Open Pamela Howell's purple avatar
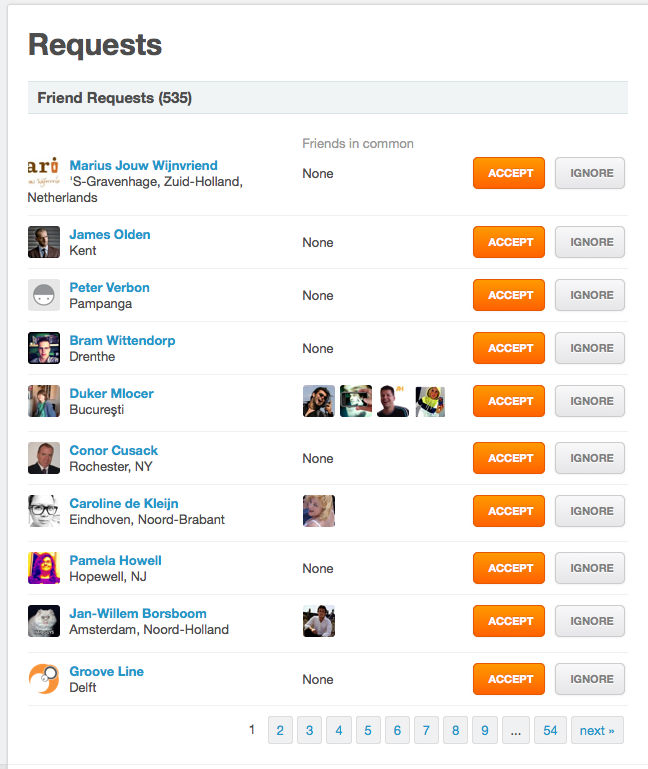Image resolution: width=648 pixels, height=769 pixels. pyautogui.click(x=44, y=568)
